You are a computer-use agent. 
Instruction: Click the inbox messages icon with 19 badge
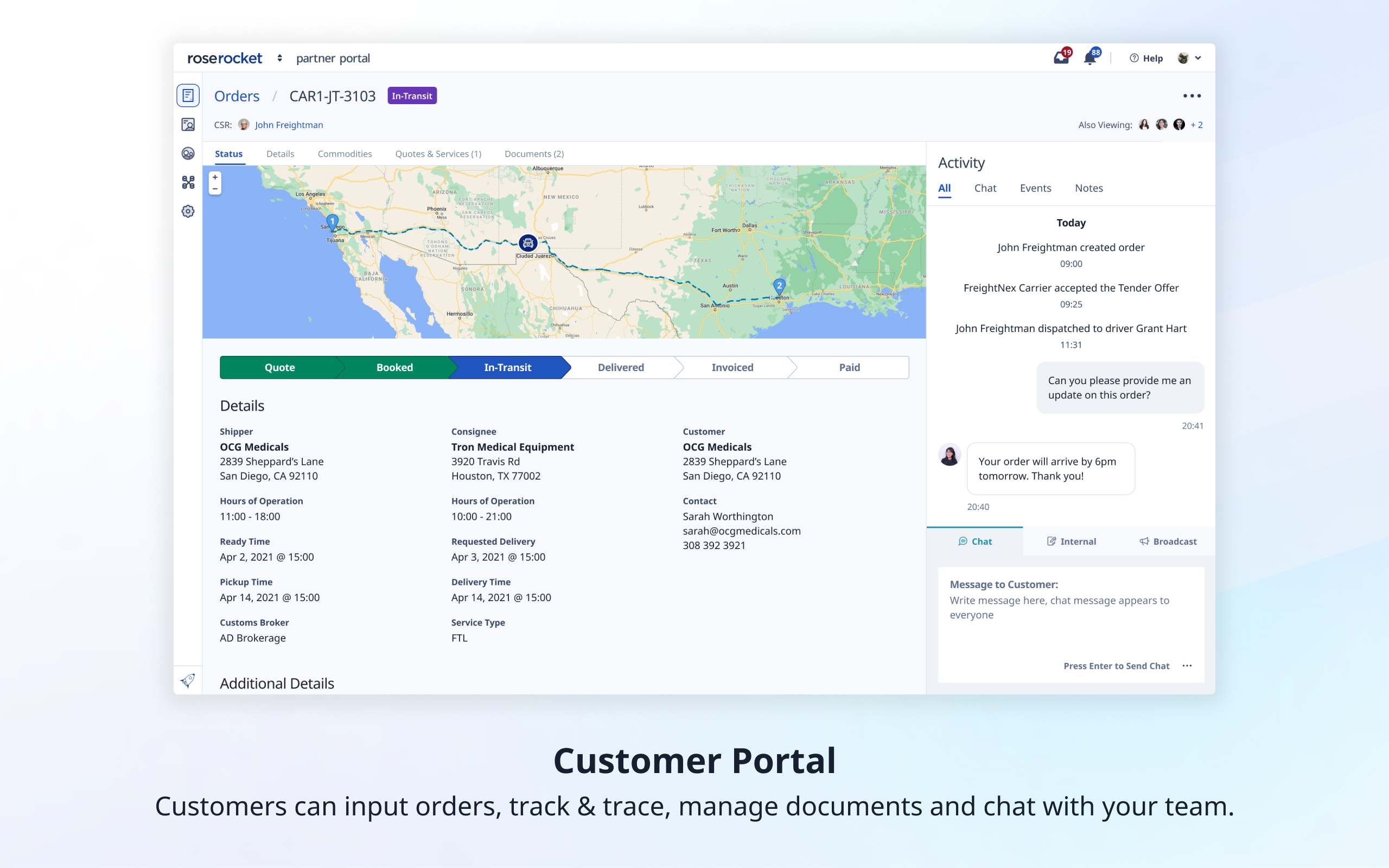1061,58
